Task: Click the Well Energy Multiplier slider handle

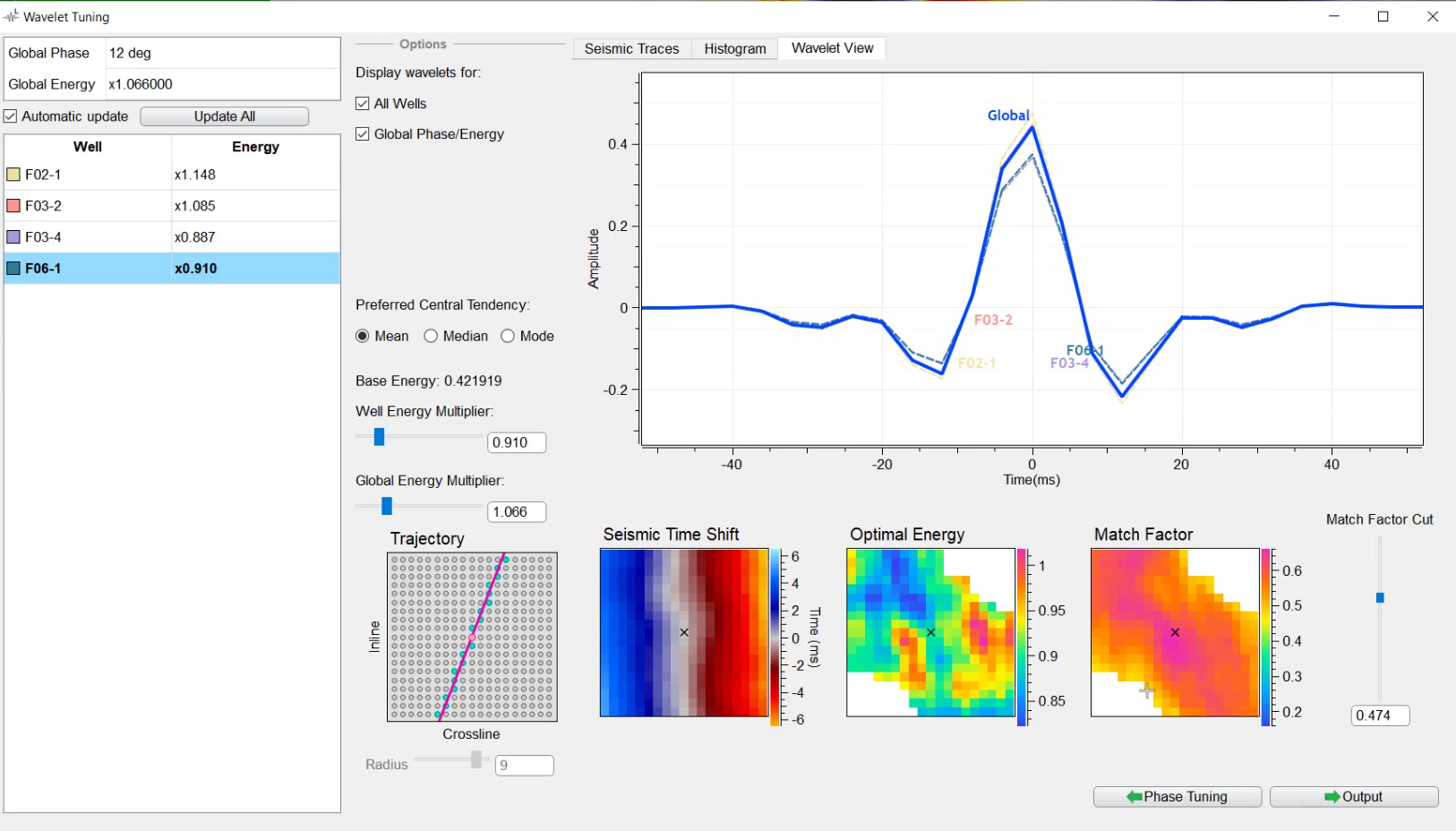Action: [379, 437]
